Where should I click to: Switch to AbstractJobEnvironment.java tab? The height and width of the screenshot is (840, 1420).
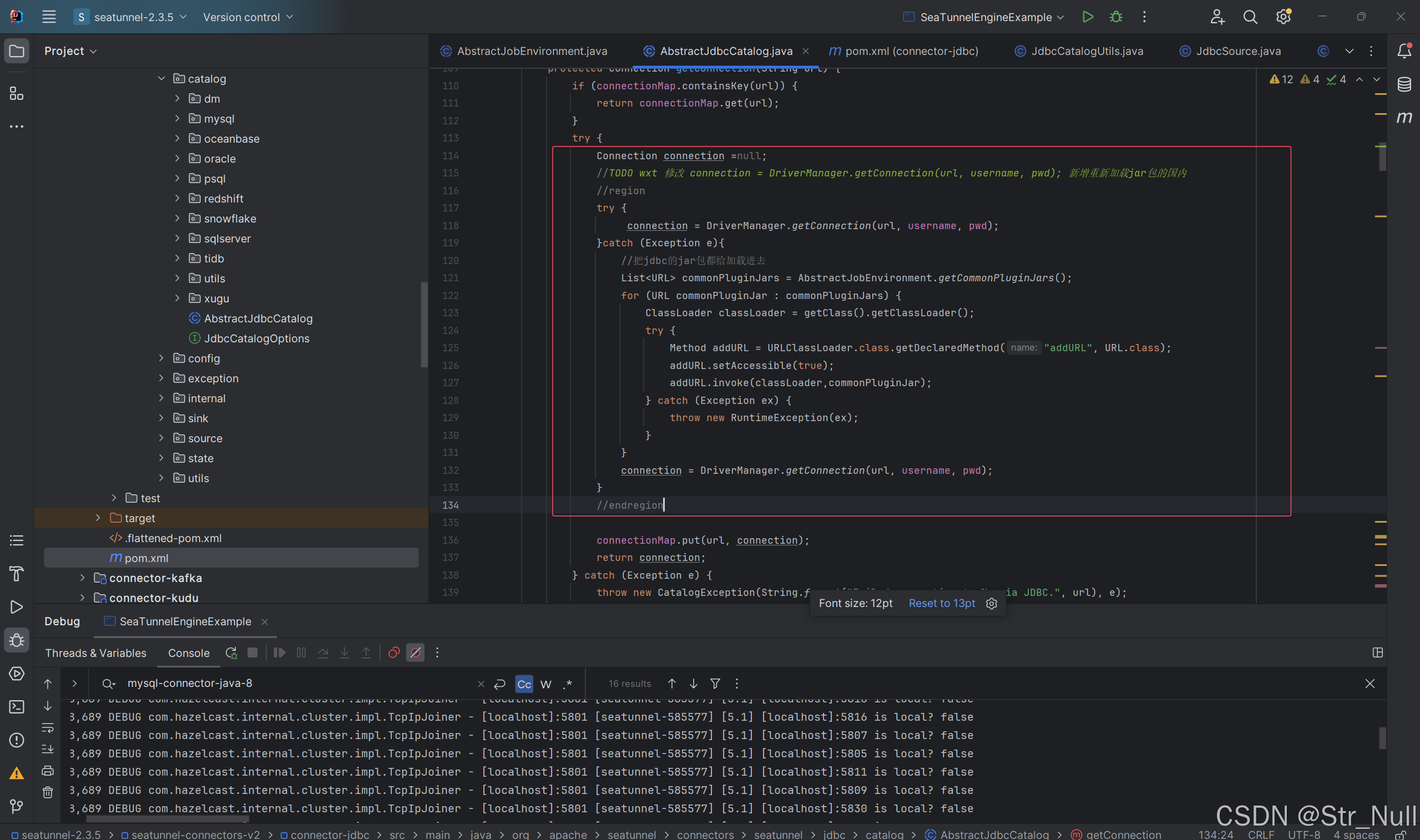(524, 51)
